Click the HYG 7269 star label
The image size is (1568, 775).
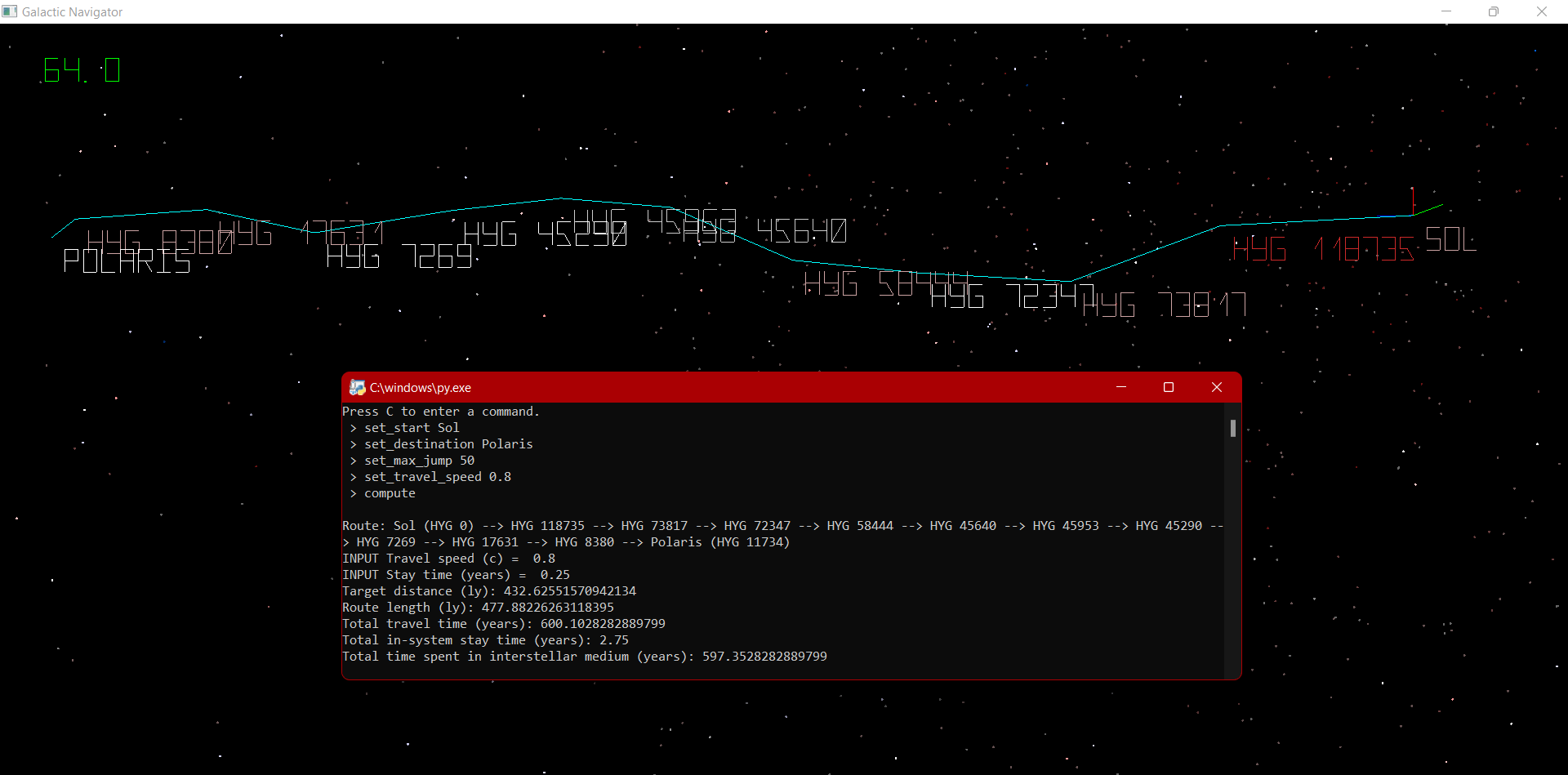tap(400, 257)
